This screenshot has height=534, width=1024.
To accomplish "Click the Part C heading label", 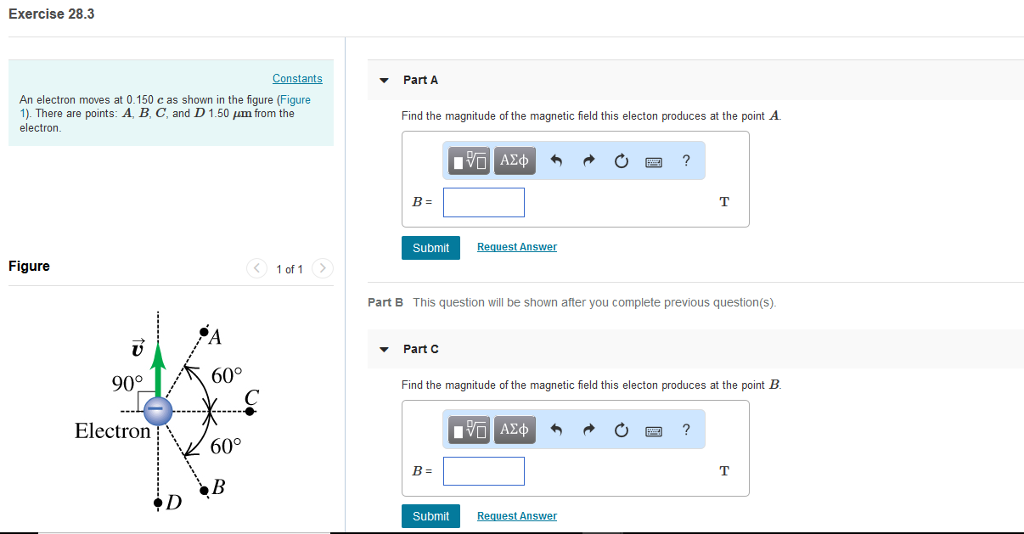I will (x=421, y=349).
